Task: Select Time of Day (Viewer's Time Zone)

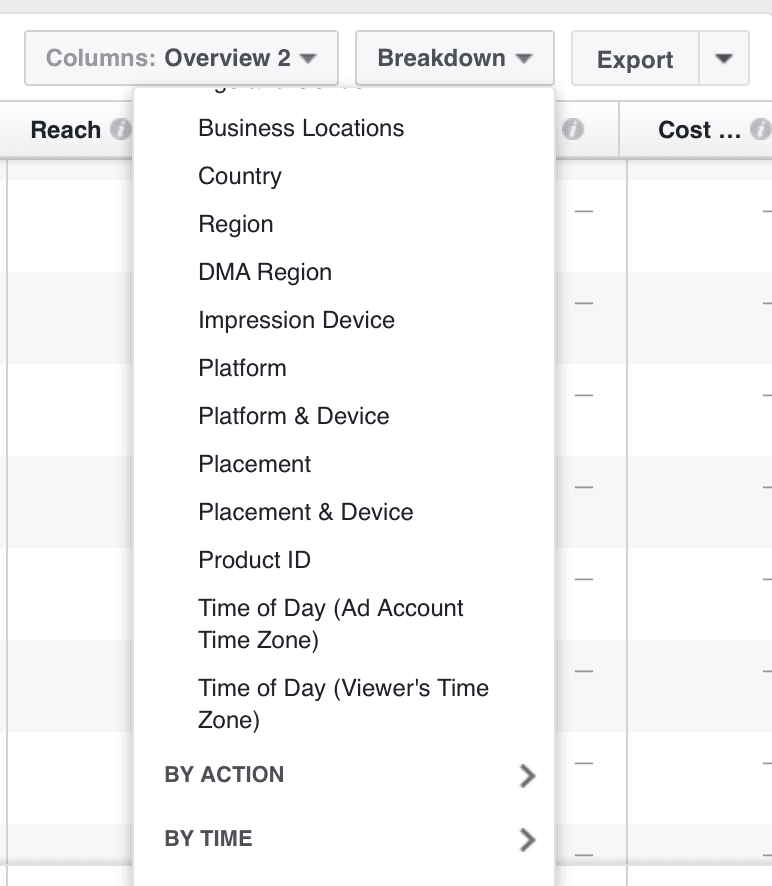Action: 343,703
